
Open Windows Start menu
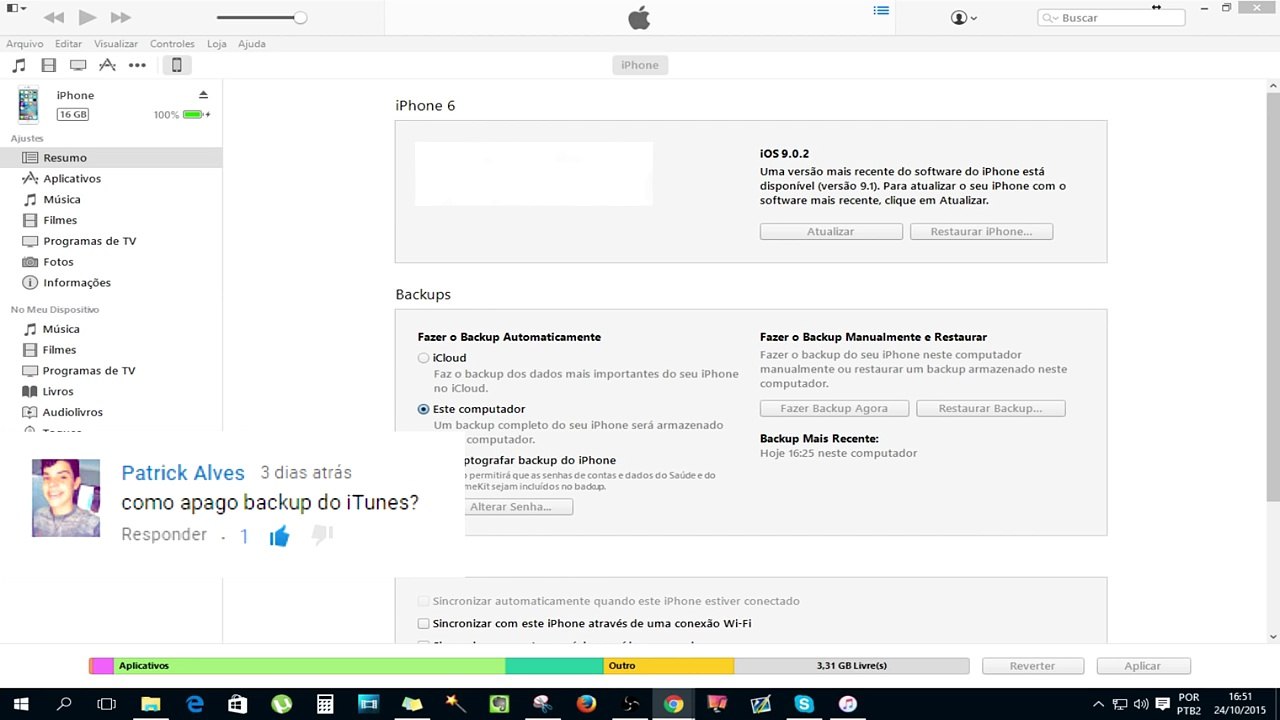pyautogui.click(x=21, y=704)
